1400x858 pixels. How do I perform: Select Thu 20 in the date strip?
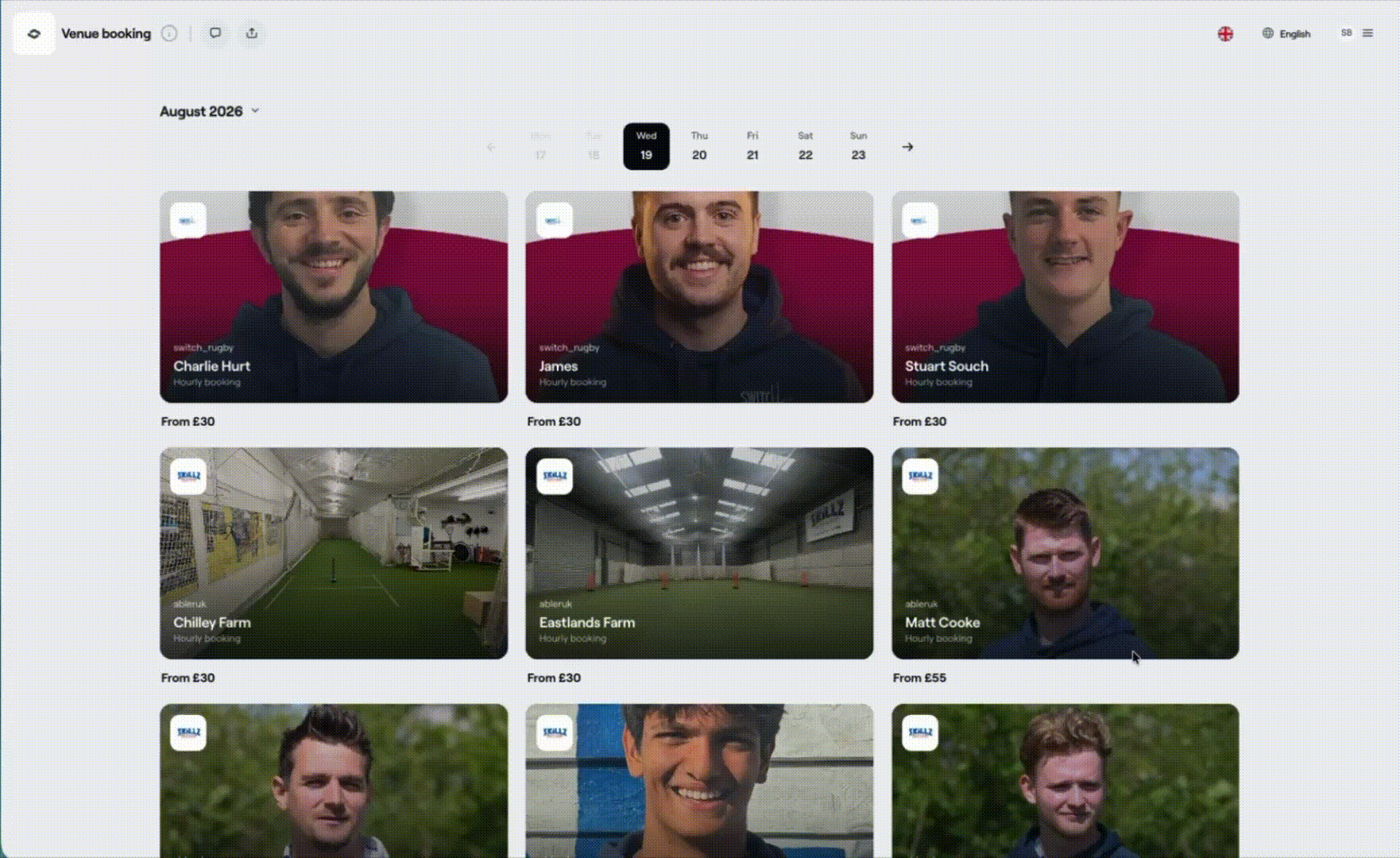[699, 146]
